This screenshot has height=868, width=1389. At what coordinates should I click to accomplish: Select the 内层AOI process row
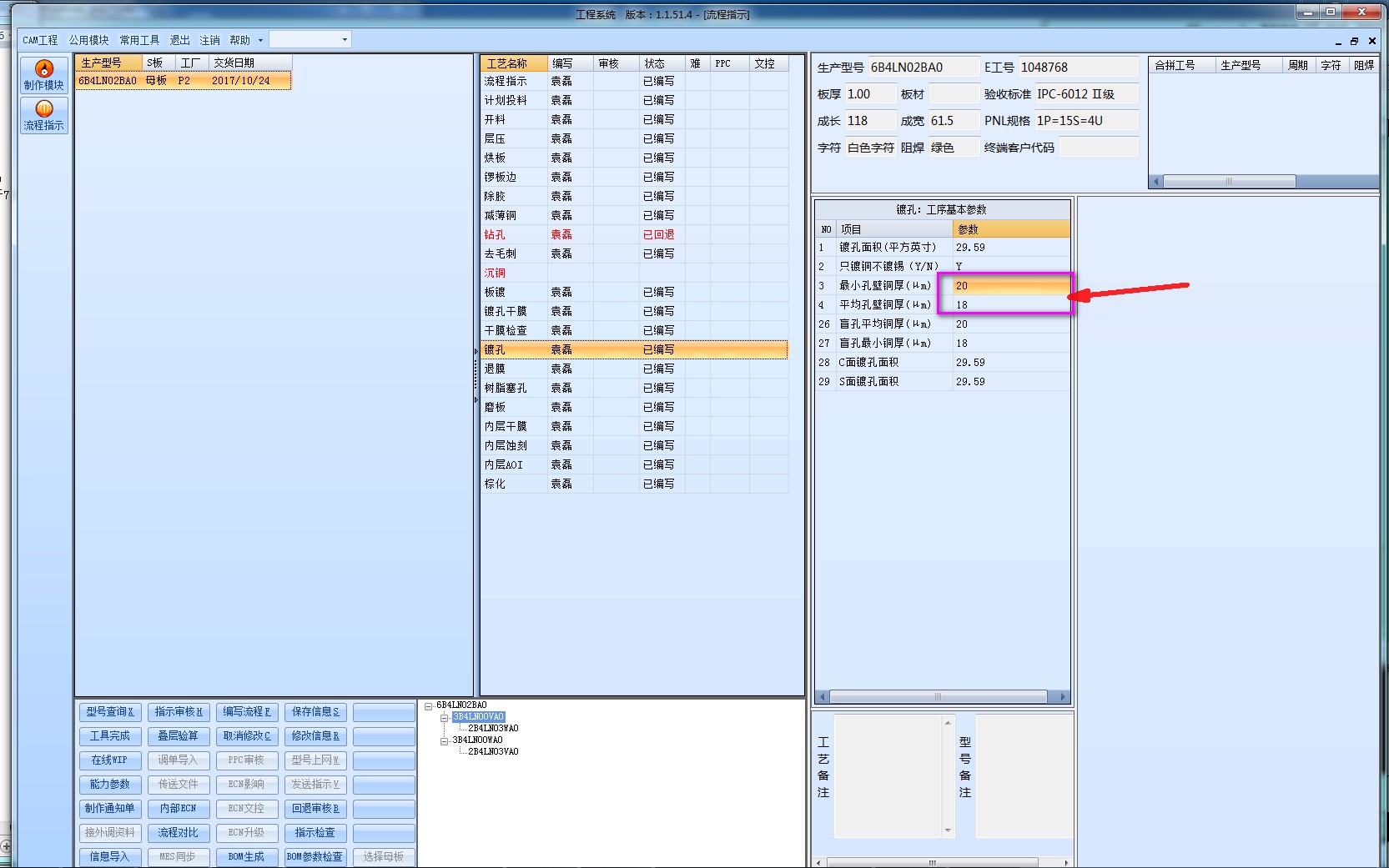click(x=634, y=465)
